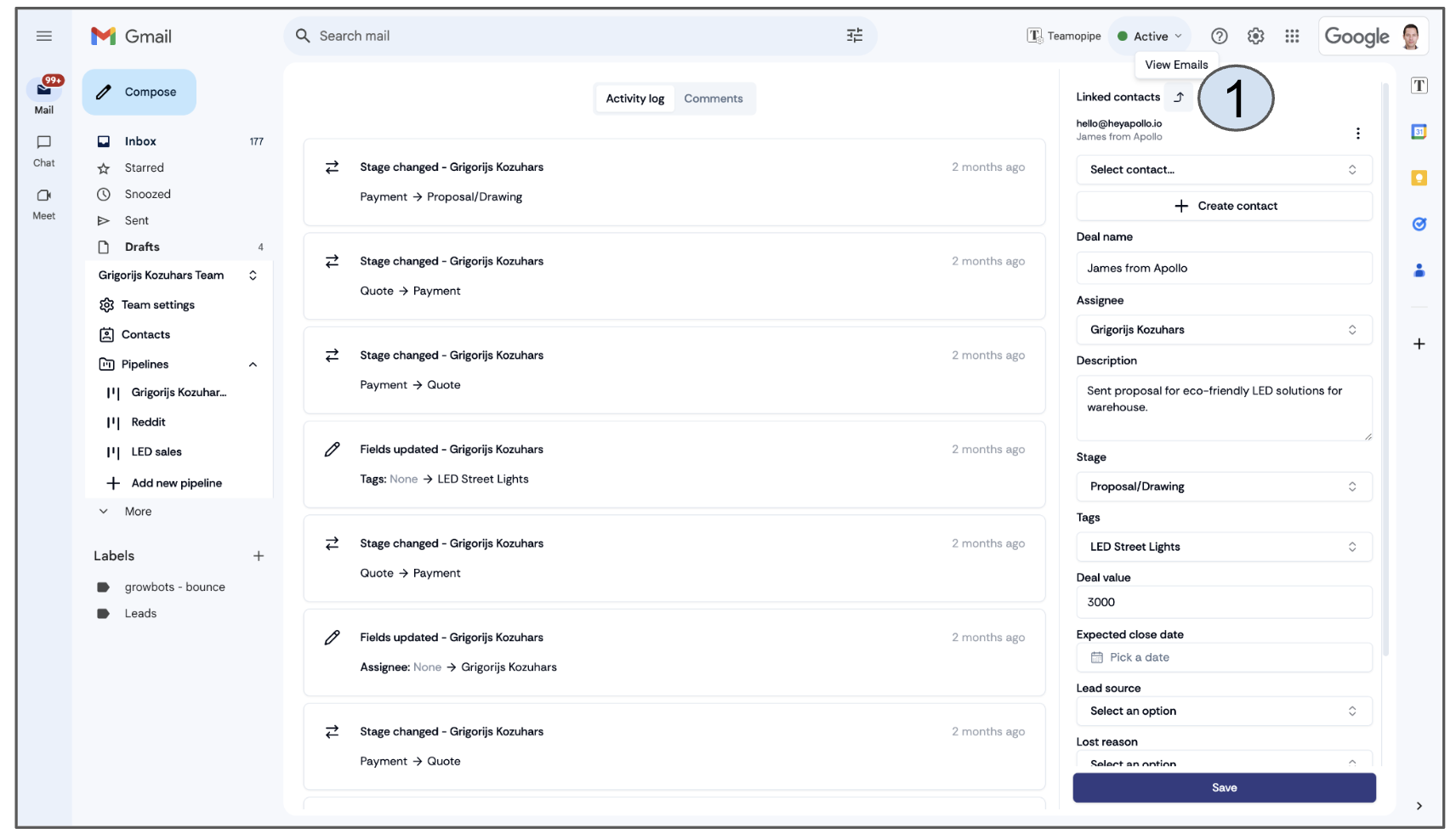Click the Create contact button
This screenshot has width=1456, height=840.
[x=1223, y=206]
